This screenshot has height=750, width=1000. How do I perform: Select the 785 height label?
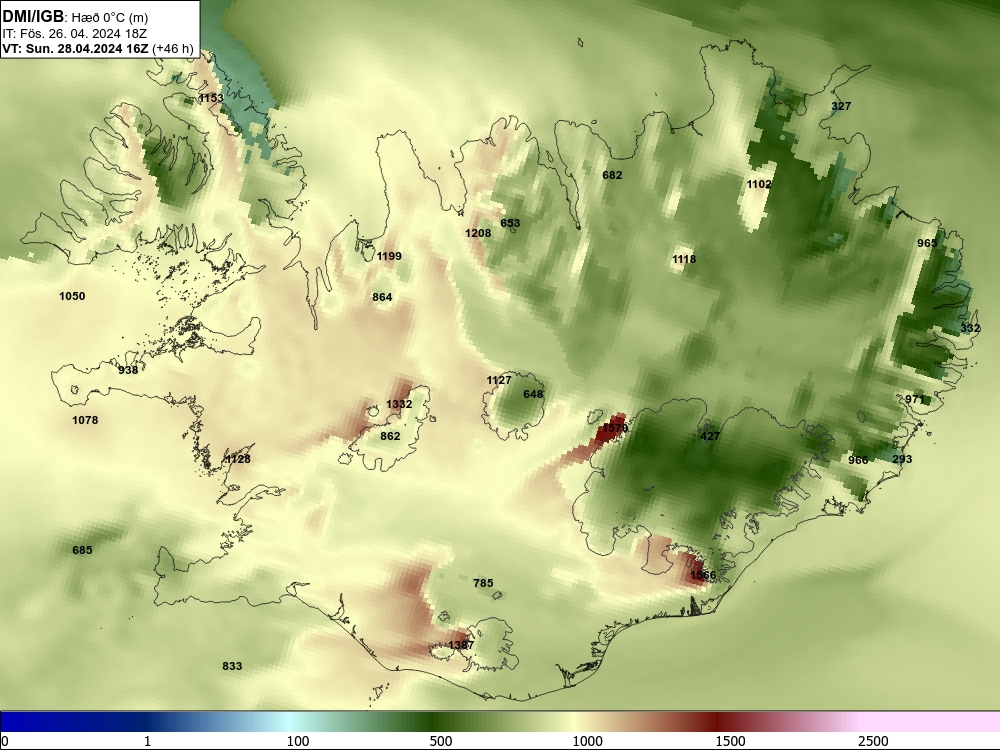tap(483, 582)
